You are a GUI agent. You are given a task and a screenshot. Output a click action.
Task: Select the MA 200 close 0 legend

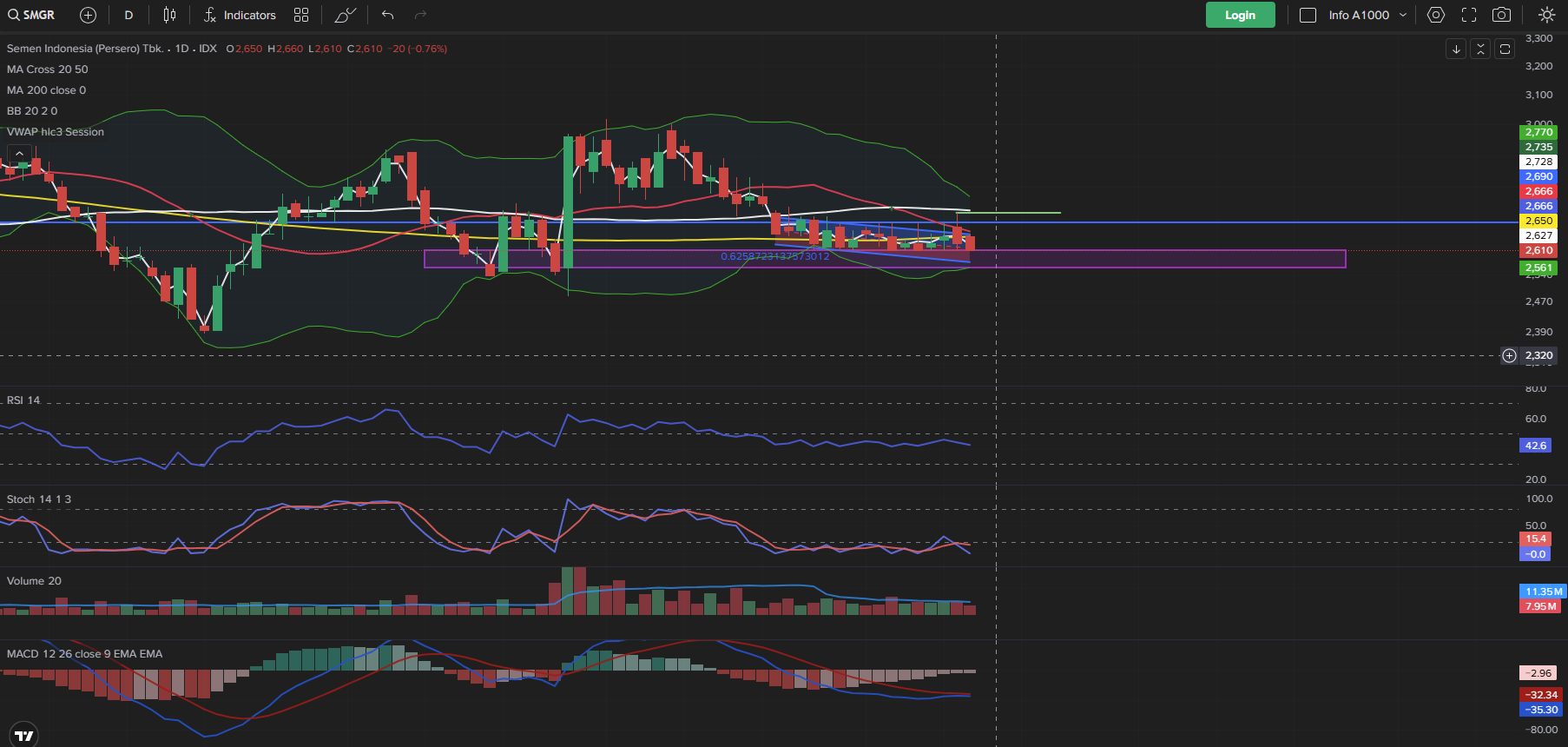click(x=47, y=90)
